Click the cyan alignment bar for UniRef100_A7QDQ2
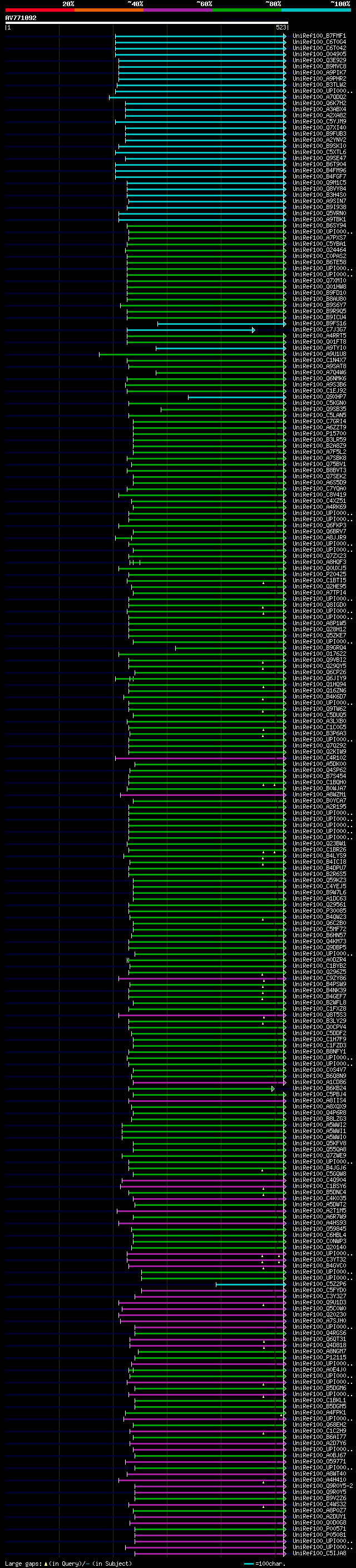 [x=197, y=97]
